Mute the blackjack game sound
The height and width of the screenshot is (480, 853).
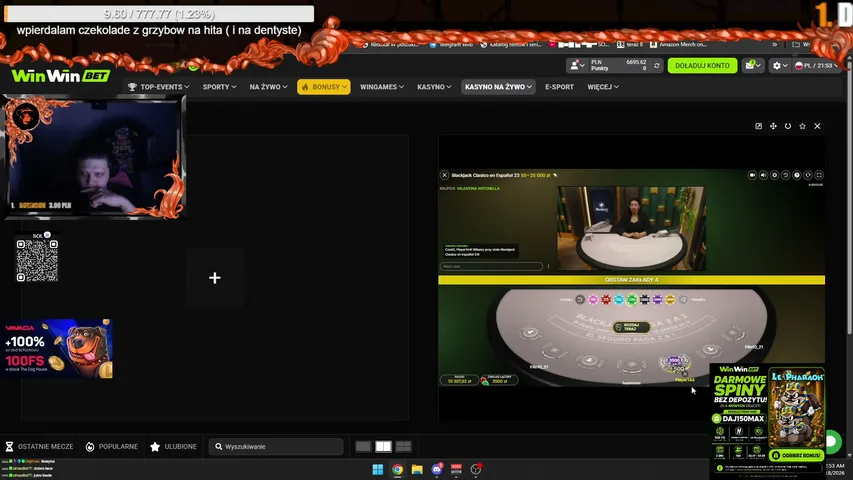763,175
